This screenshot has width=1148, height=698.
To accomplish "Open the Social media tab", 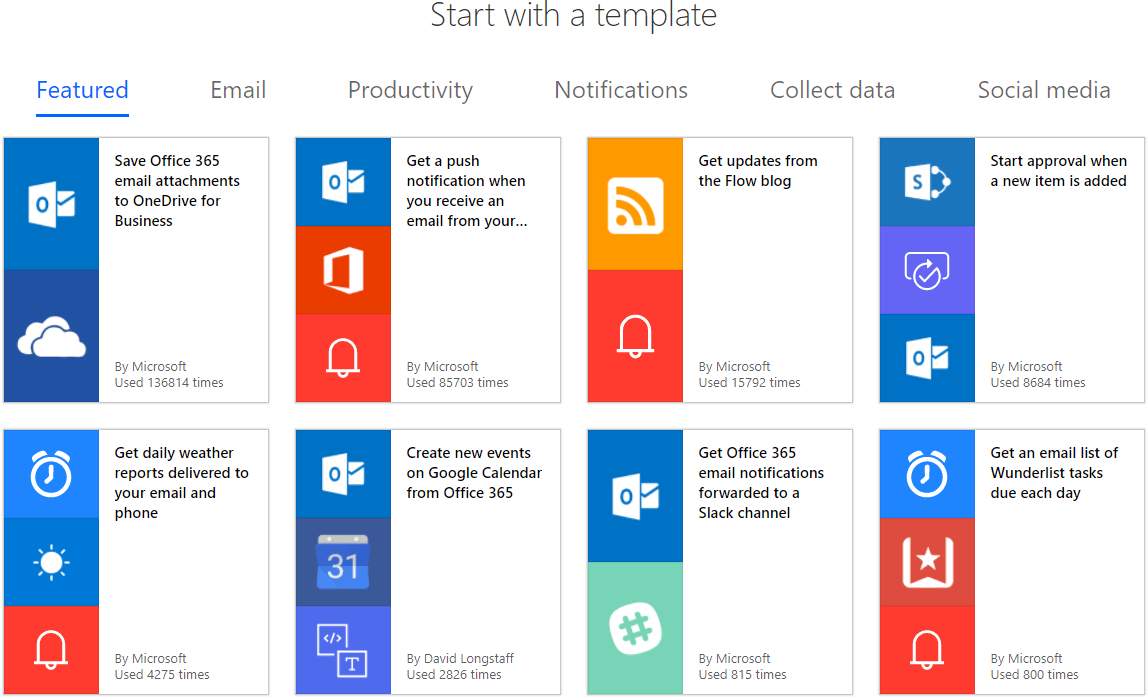I will (x=1044, y=90).
